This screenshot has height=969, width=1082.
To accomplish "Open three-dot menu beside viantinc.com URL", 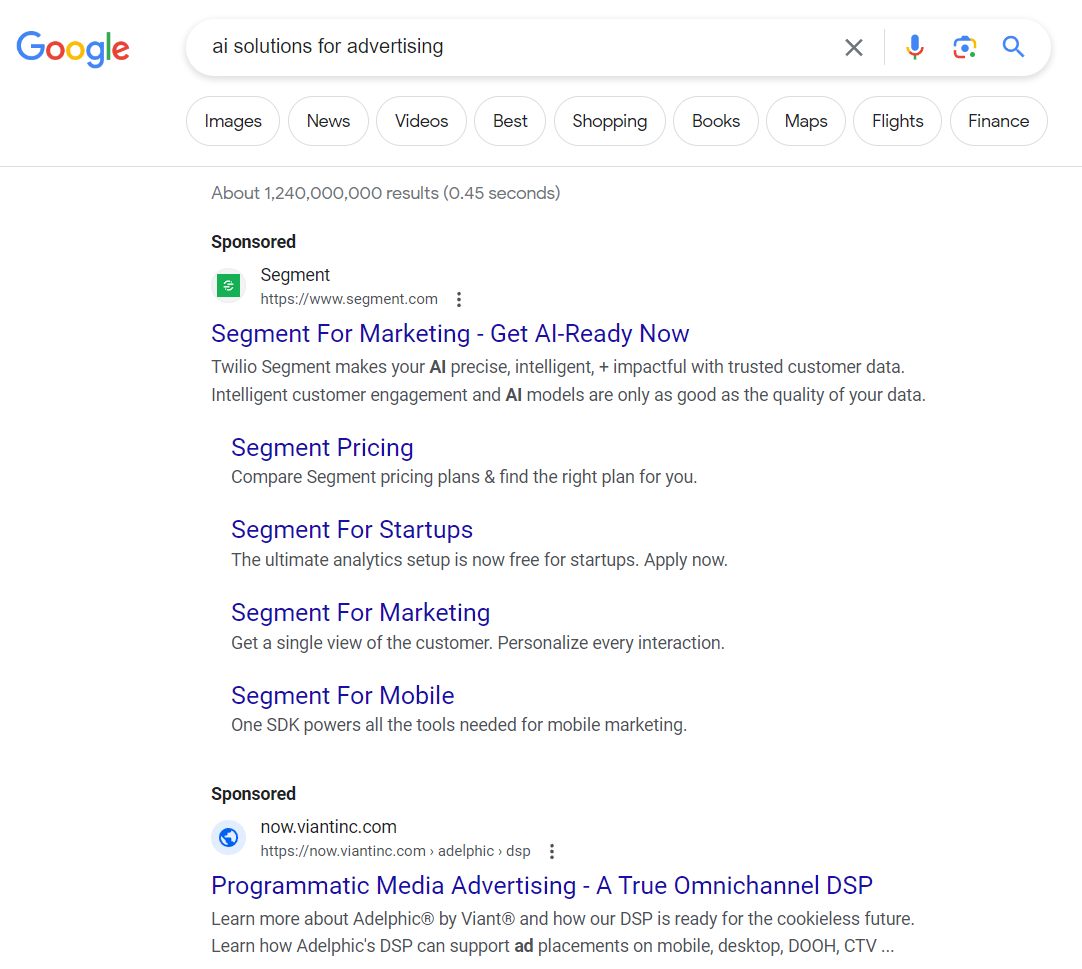I will pos(551,851).
